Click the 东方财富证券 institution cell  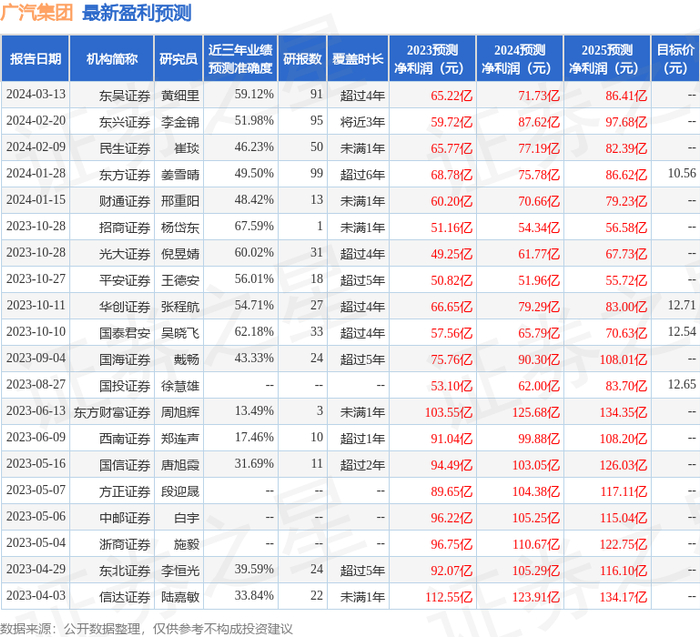click(x=112, y=412)
